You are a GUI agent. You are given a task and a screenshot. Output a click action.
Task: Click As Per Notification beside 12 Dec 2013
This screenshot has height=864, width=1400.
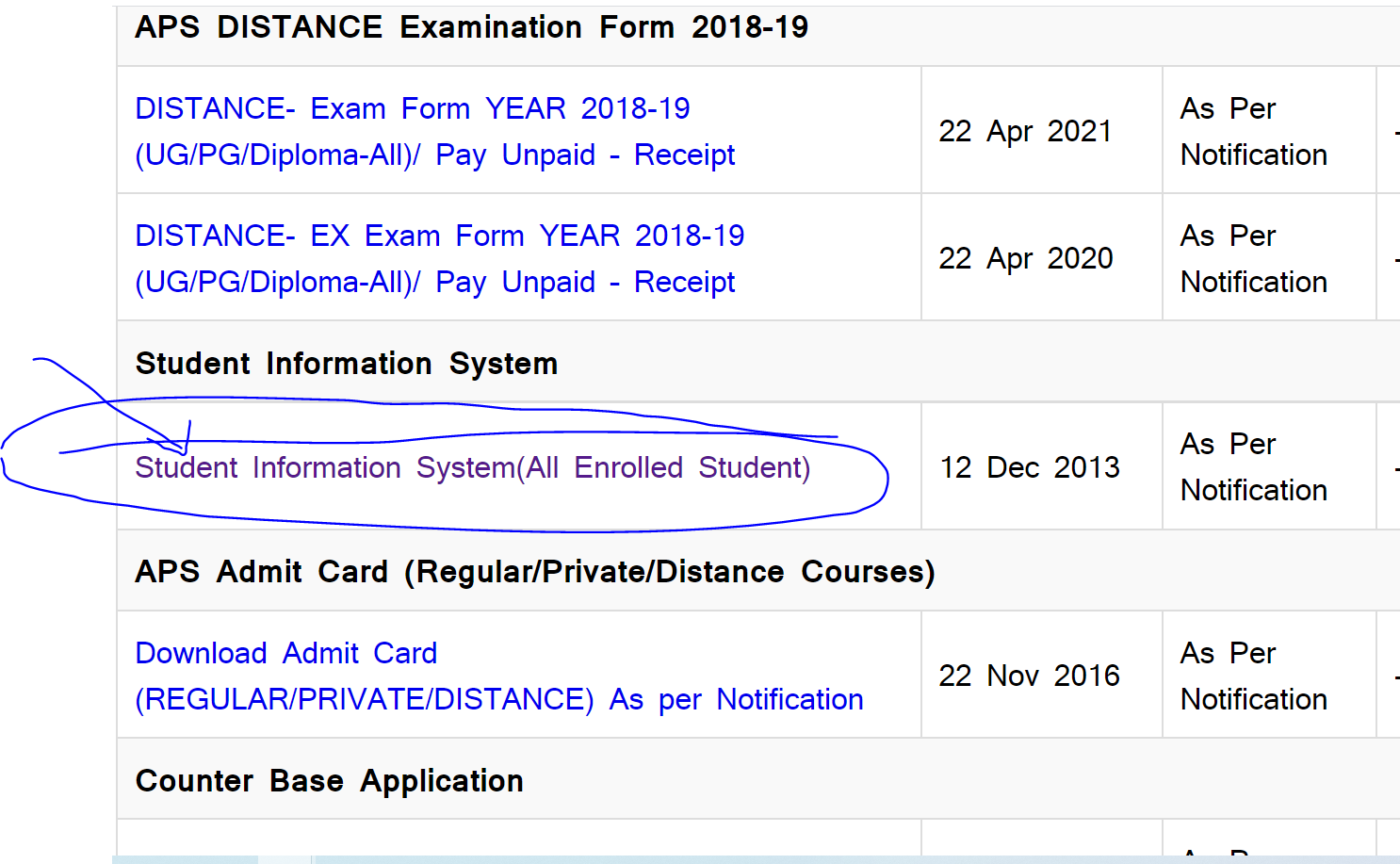pyautogui.click(x=1254, y=466)
